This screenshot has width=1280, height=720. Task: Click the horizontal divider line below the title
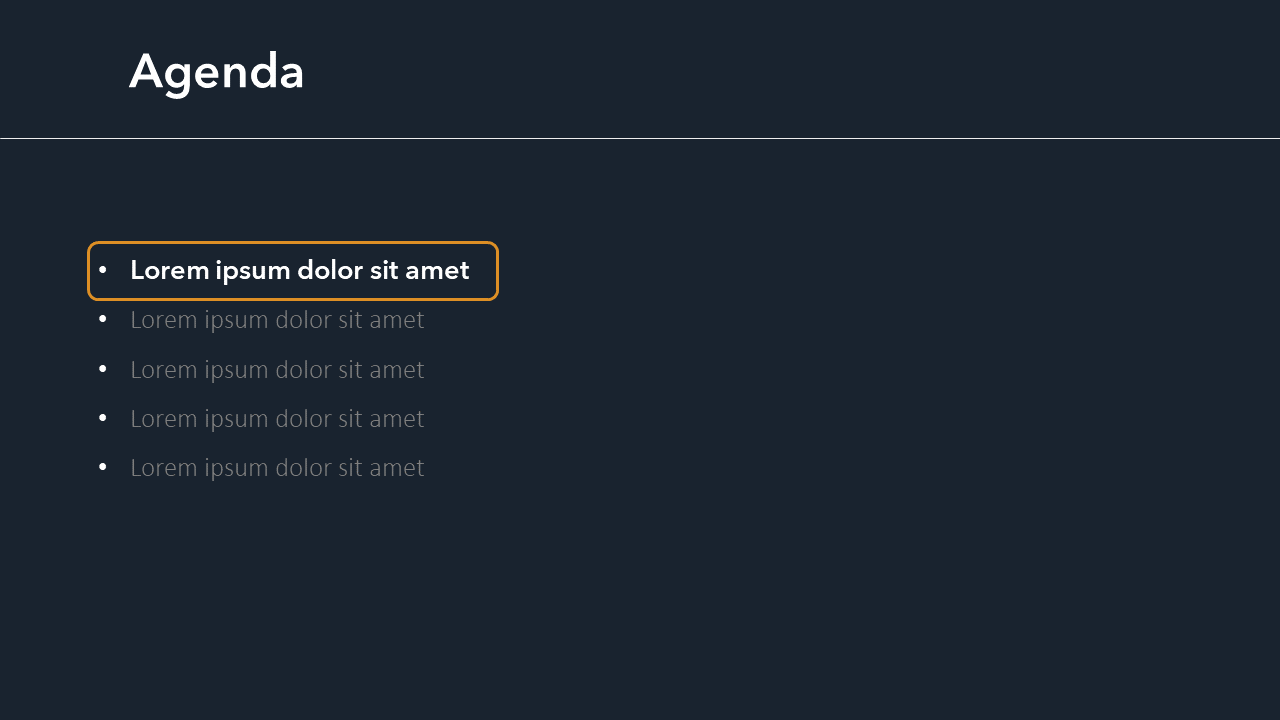[x=640, y=138]
